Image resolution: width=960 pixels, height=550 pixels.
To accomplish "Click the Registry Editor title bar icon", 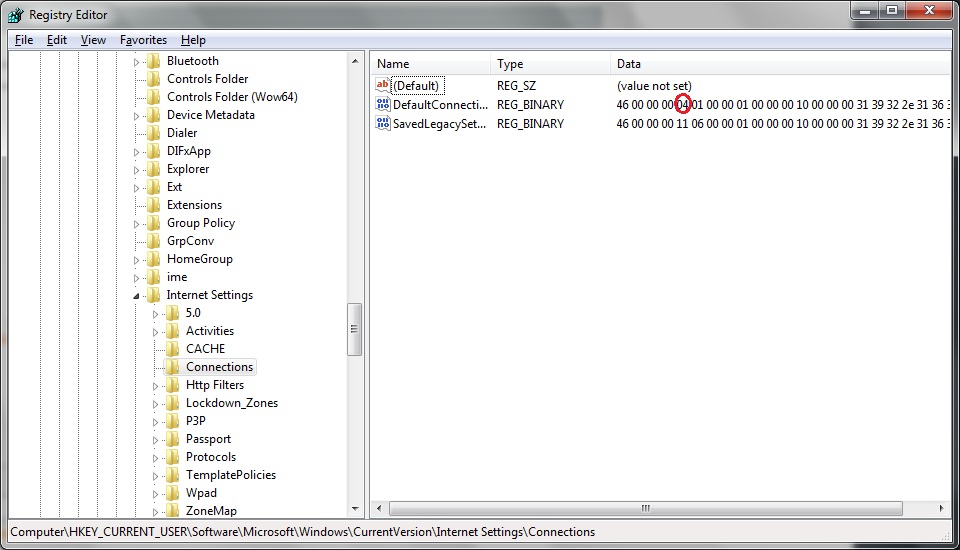I will point(16,15).
